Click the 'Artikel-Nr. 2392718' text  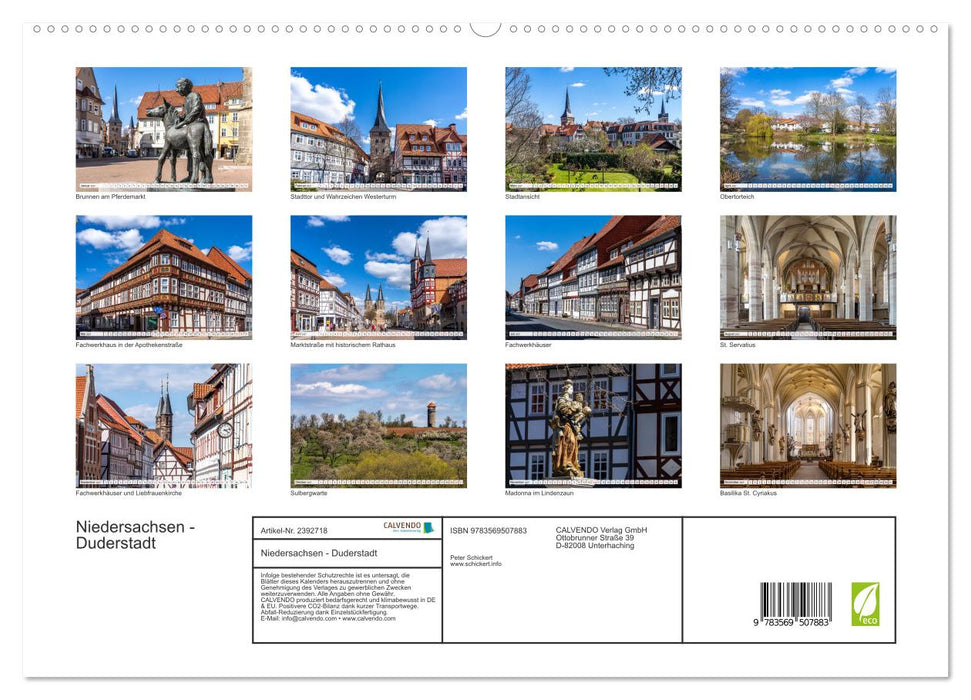pos(294,531)
